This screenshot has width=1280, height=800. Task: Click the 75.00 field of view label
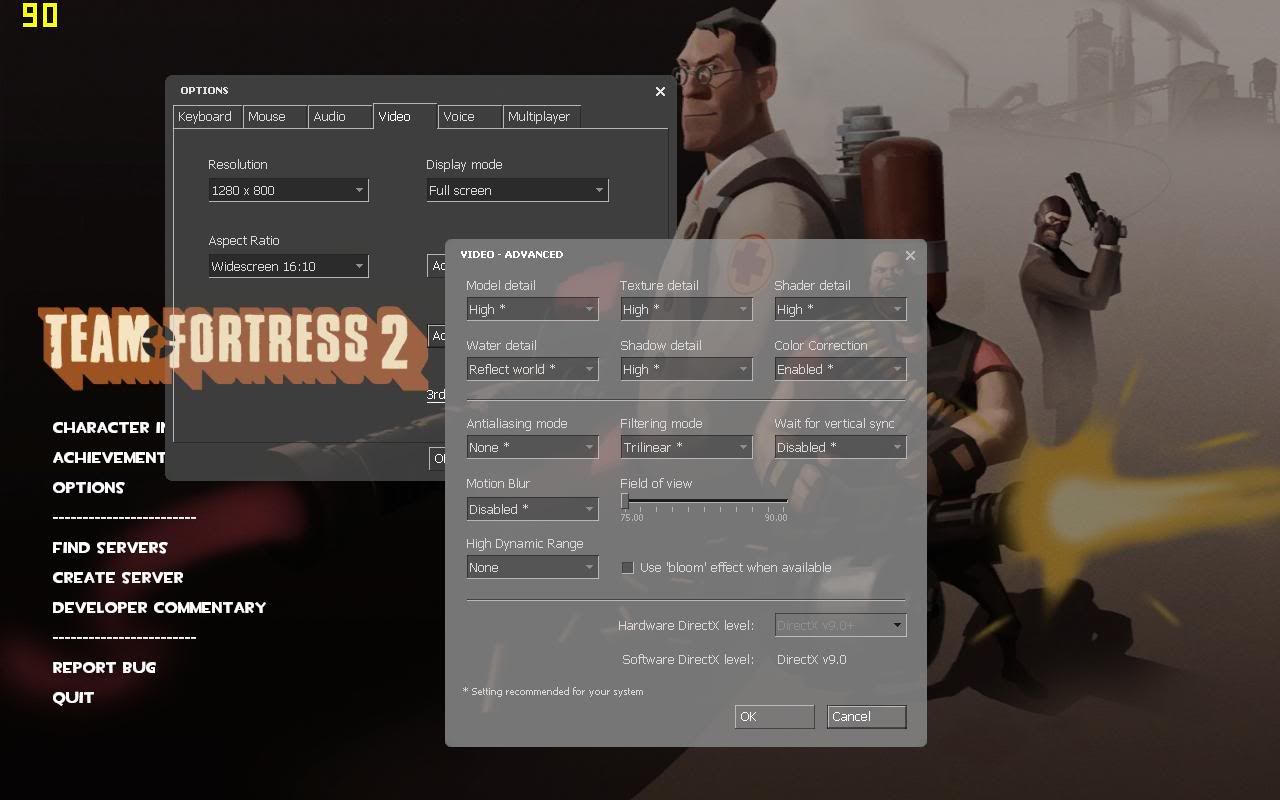click(632, 518)
